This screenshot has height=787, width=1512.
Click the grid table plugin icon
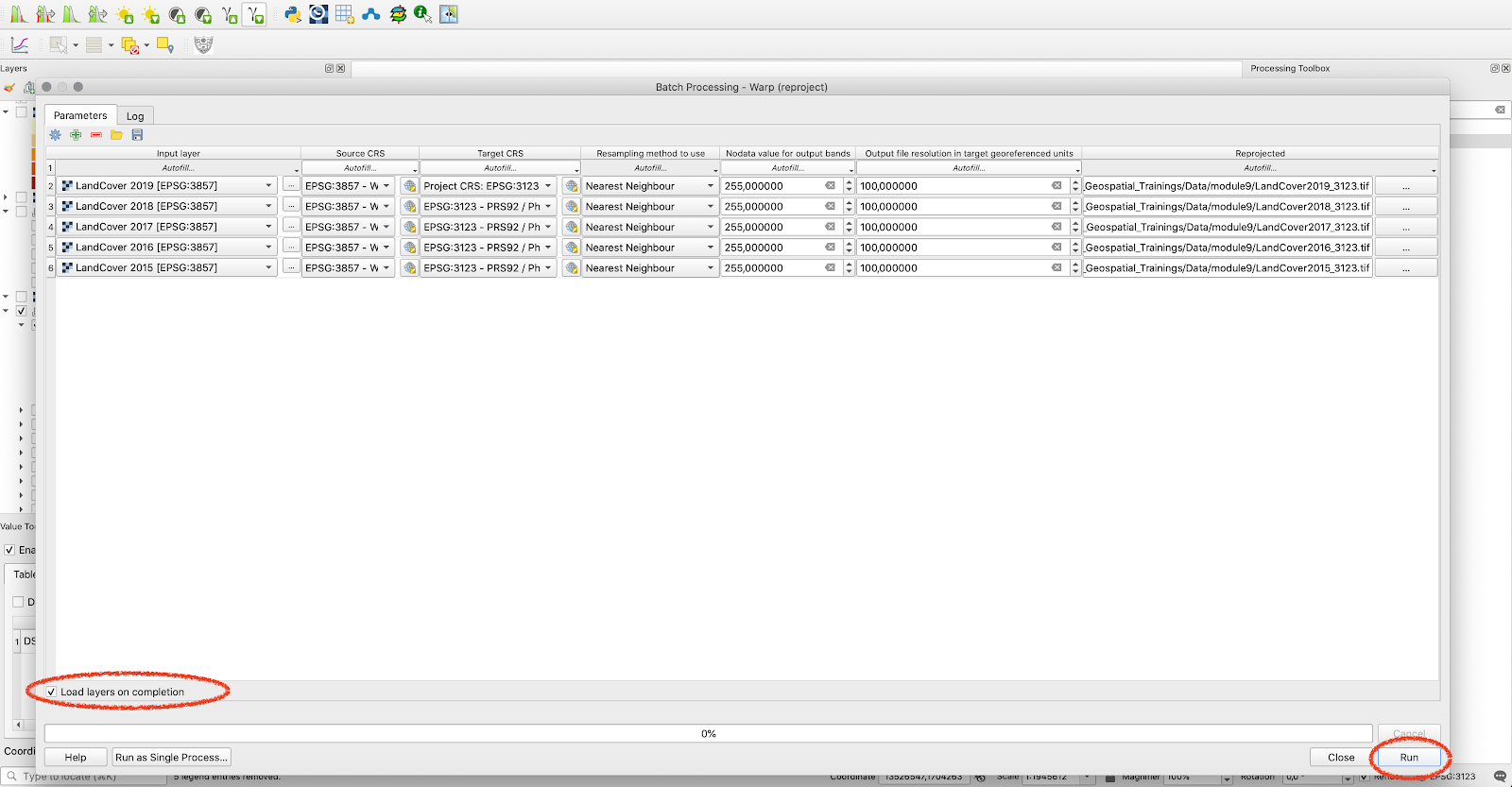click(x=345, y=14)
